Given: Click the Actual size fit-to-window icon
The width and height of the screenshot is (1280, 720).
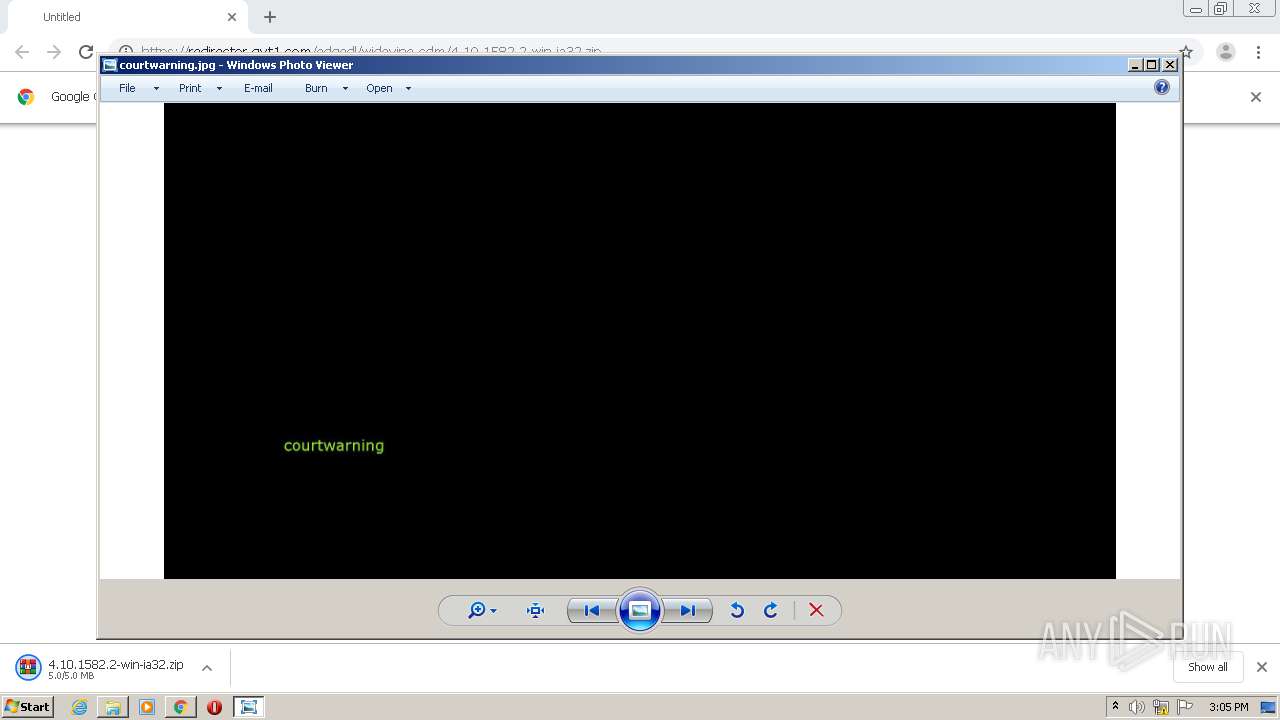Looking at the screenshot, I should point(535,610).
